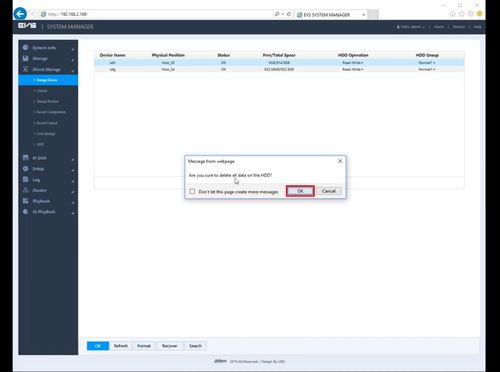Click the AI Playback icon
The height and width of the screenshot is (372, 500).
(26, 212)
